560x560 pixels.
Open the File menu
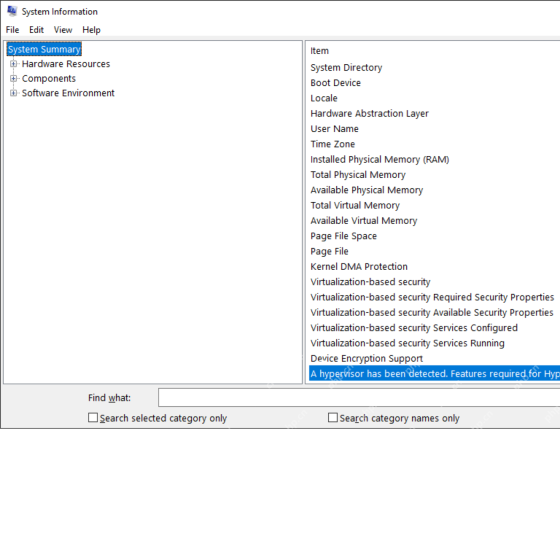(12, 30)
